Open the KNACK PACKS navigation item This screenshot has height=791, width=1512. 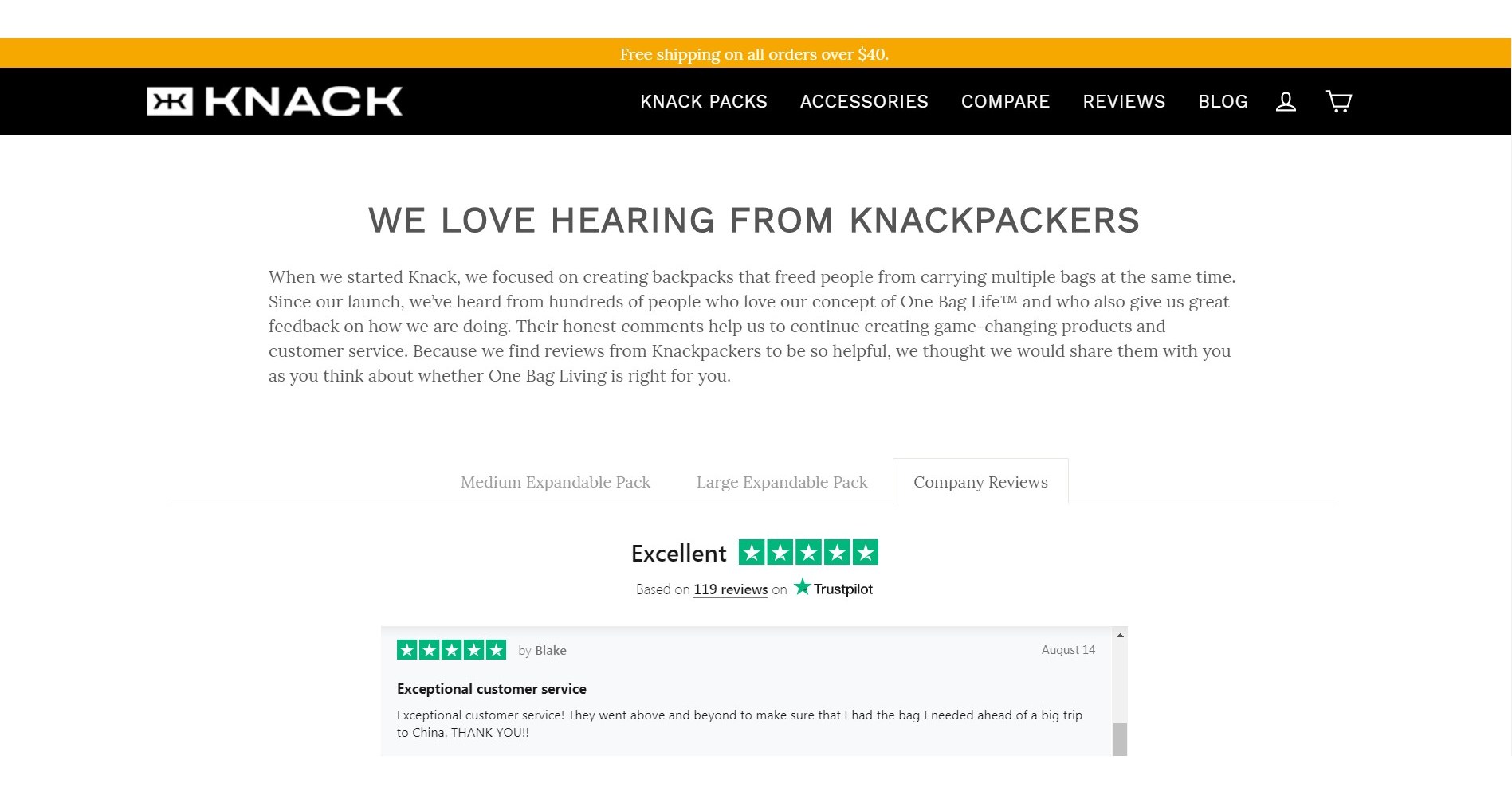704,101
